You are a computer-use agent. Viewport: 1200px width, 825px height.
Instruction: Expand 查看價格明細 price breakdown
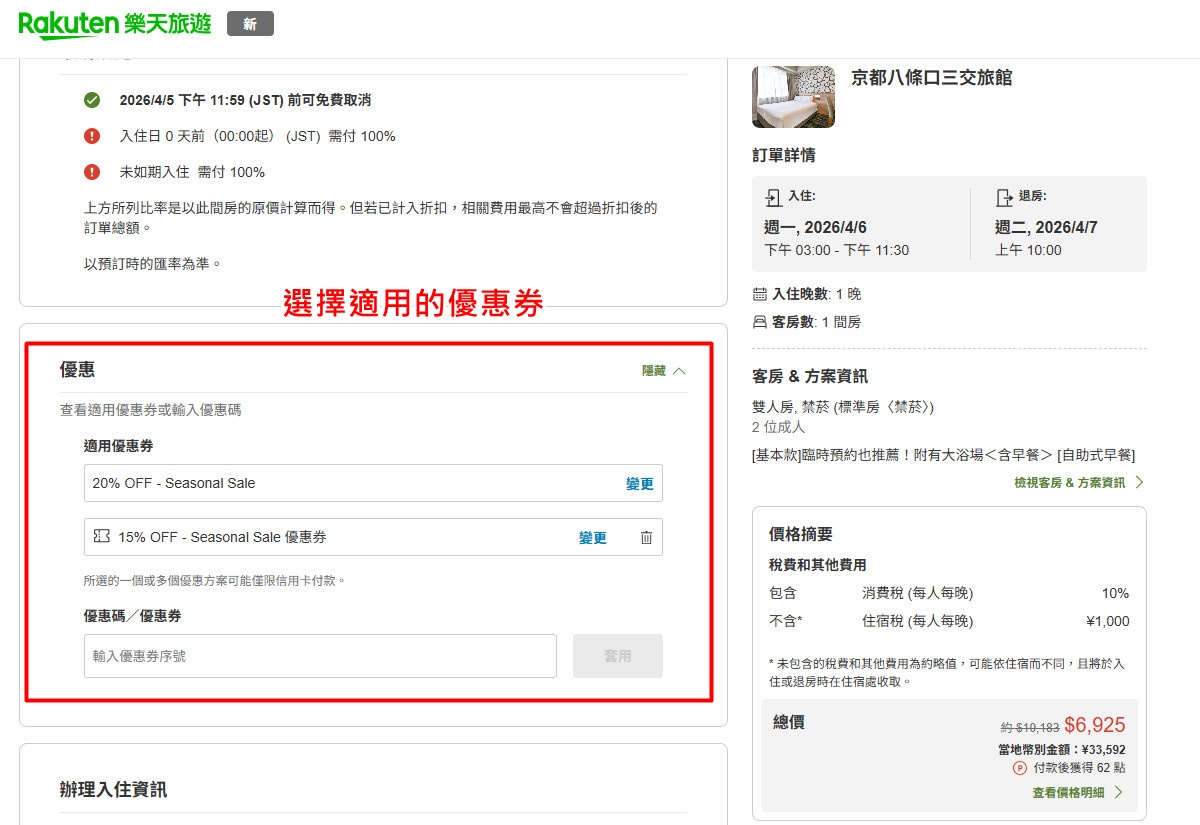tap(1077, 792)
